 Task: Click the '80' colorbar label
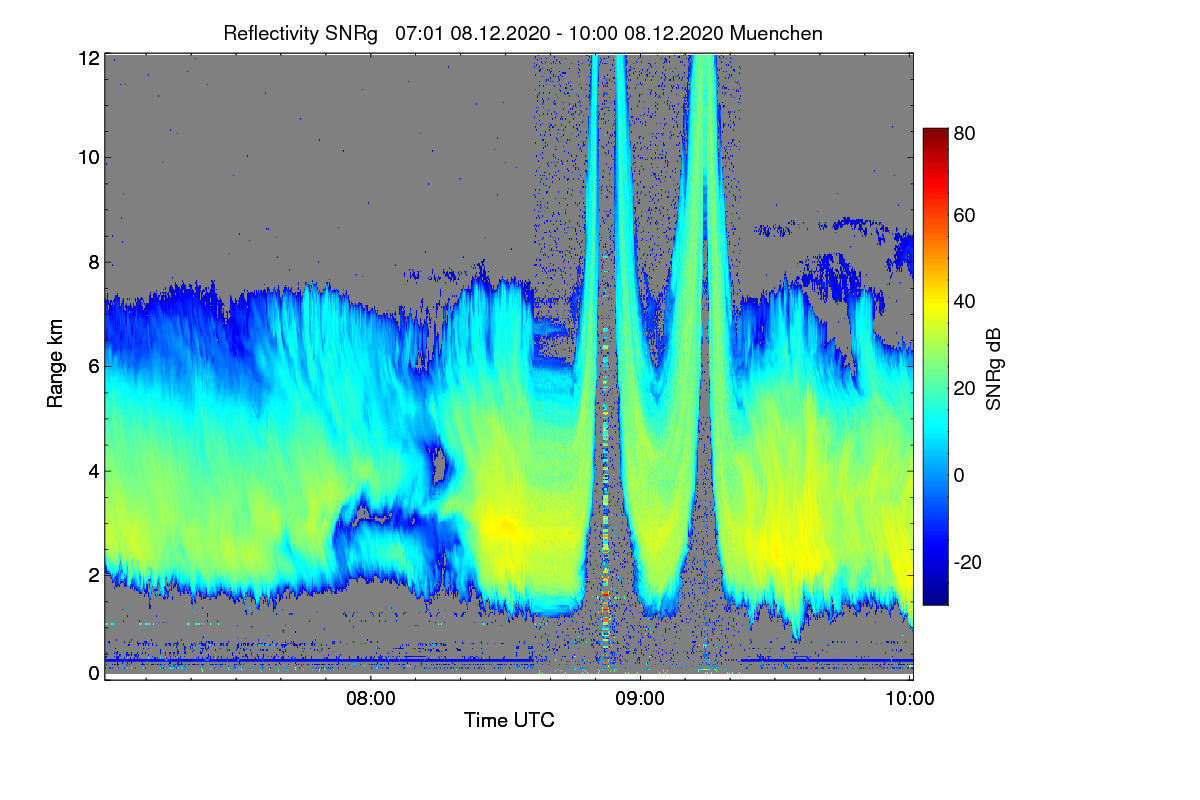coord(964,131)
